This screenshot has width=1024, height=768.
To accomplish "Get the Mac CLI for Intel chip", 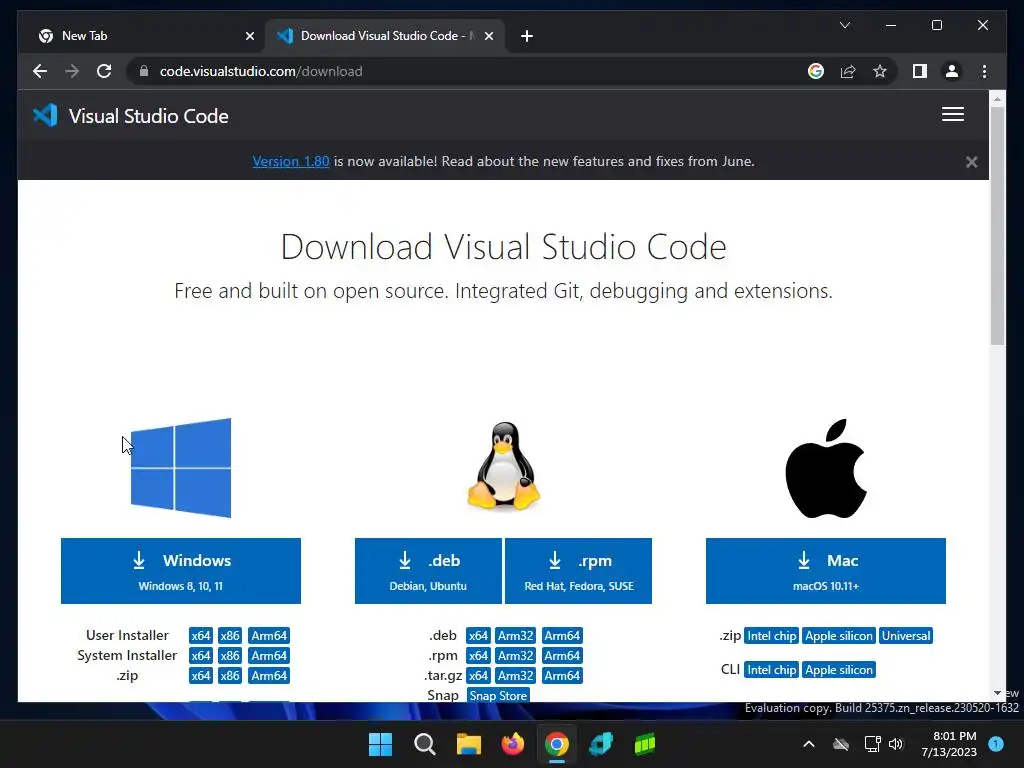I will [772, 670].
